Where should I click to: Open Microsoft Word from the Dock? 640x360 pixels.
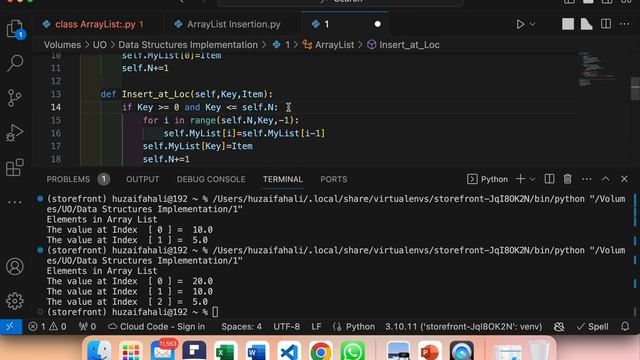[x=257, y=351]
